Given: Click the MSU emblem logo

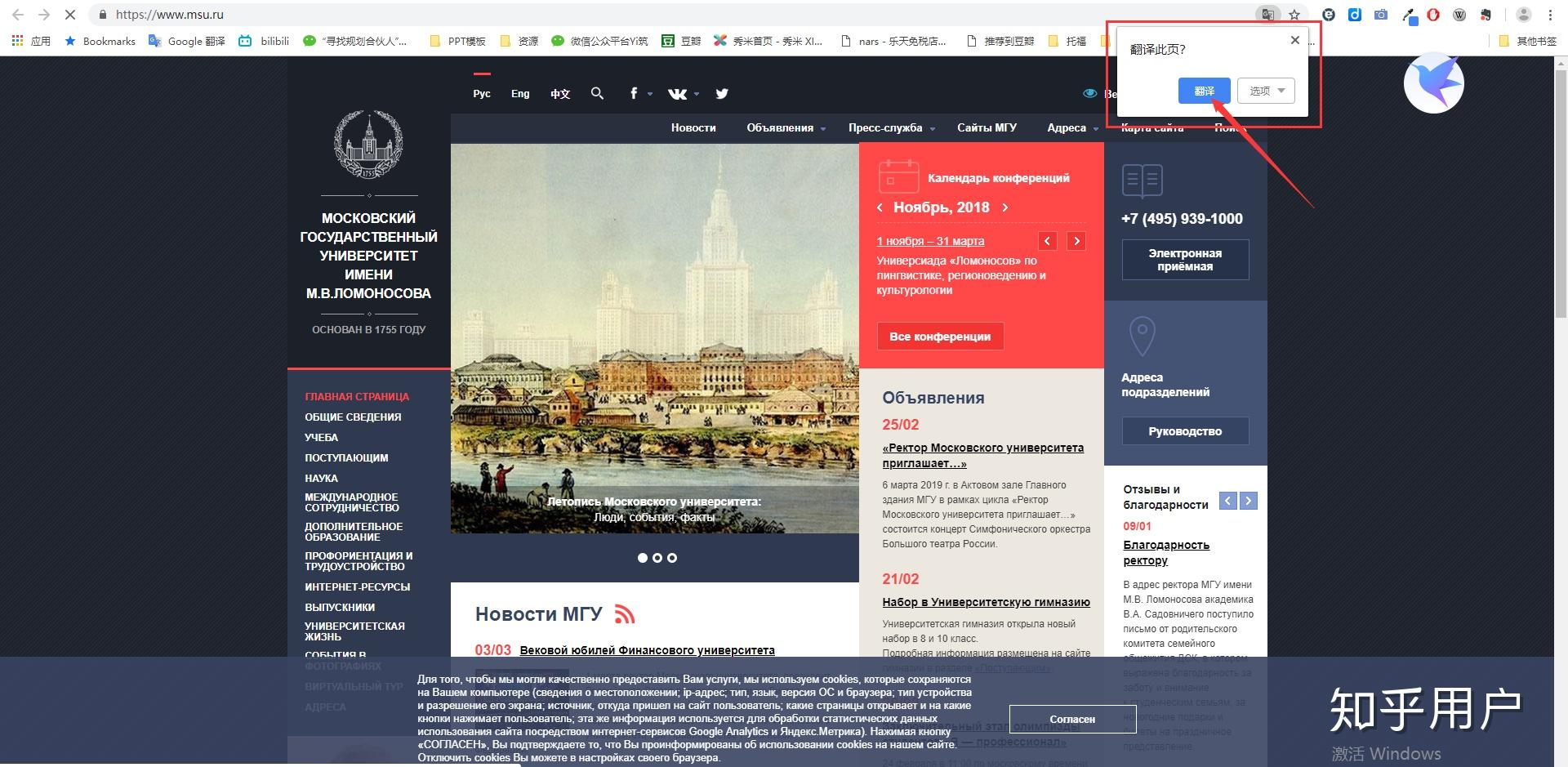Looking at the screenshot, I should [368, 144].
